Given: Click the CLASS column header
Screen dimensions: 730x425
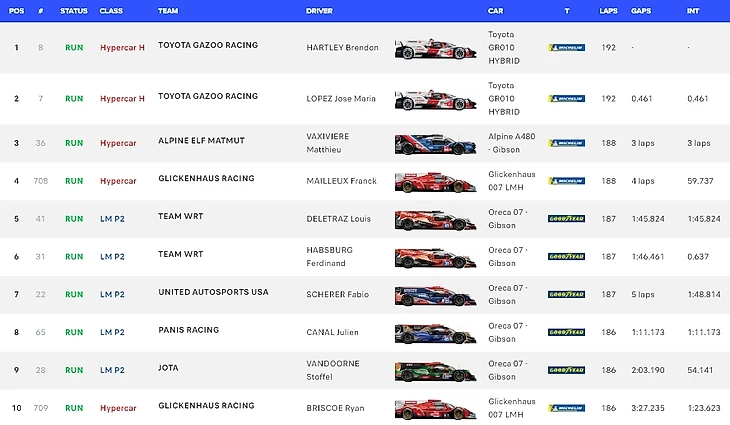Looking at the screenshot, I should click(x=111, y=11).
